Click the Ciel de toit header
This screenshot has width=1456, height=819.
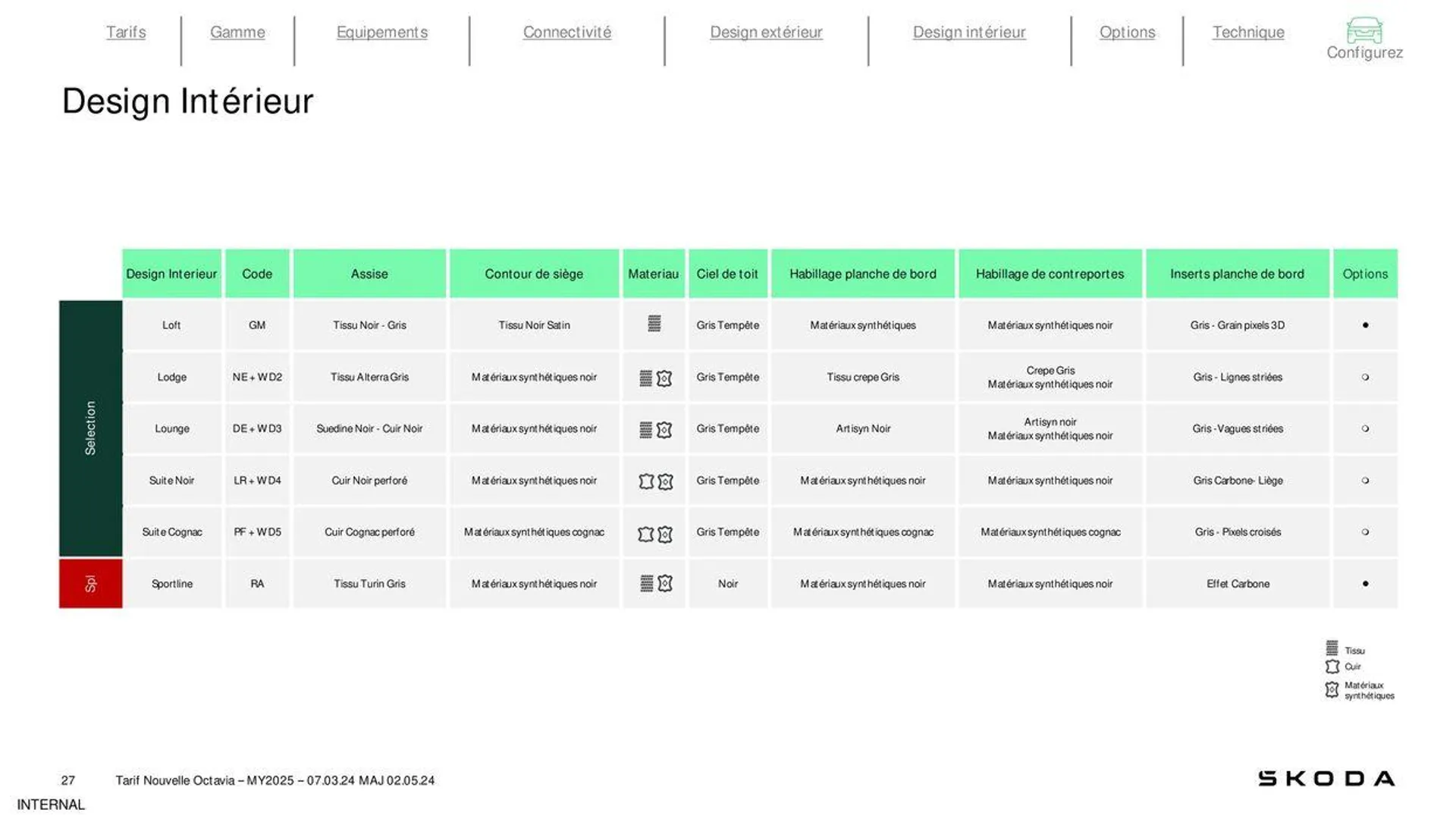(x=727, y=274)
